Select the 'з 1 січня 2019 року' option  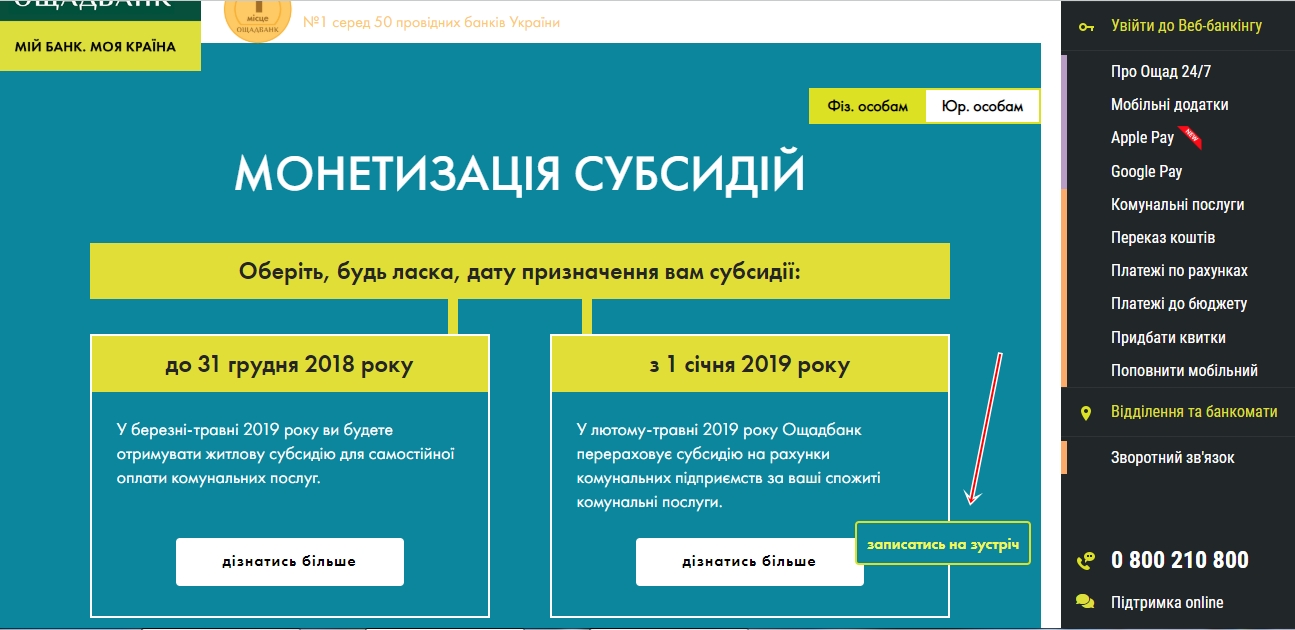(749, 365)
